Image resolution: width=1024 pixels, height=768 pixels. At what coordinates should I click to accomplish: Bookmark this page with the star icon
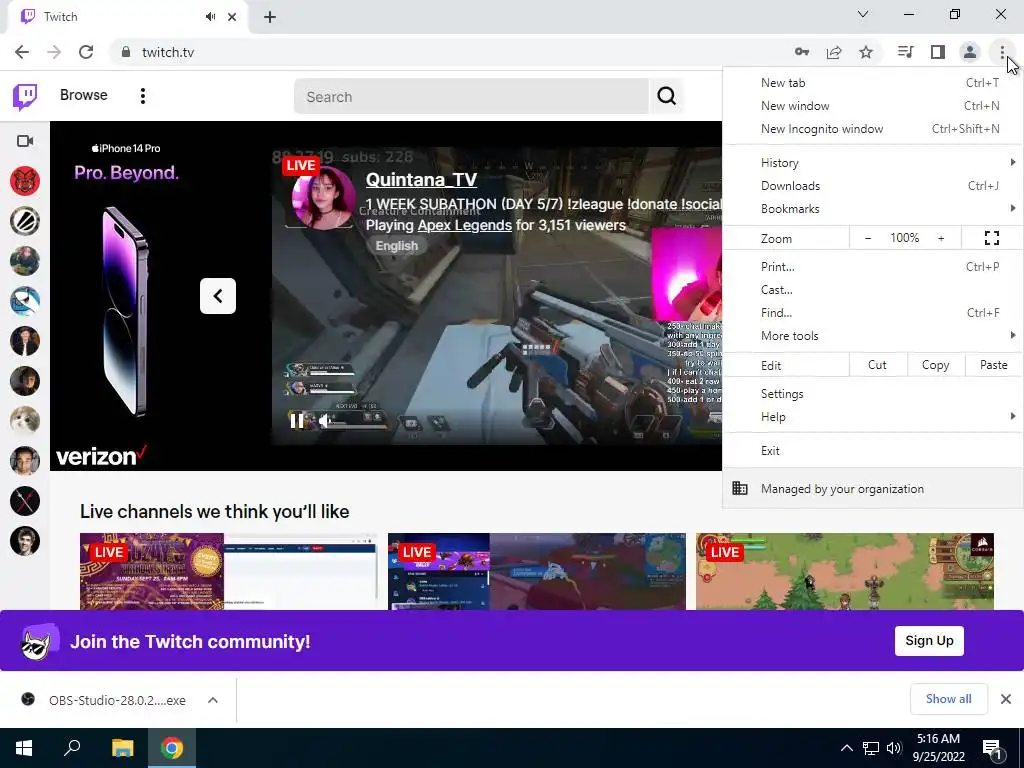[x=866, y=52]
